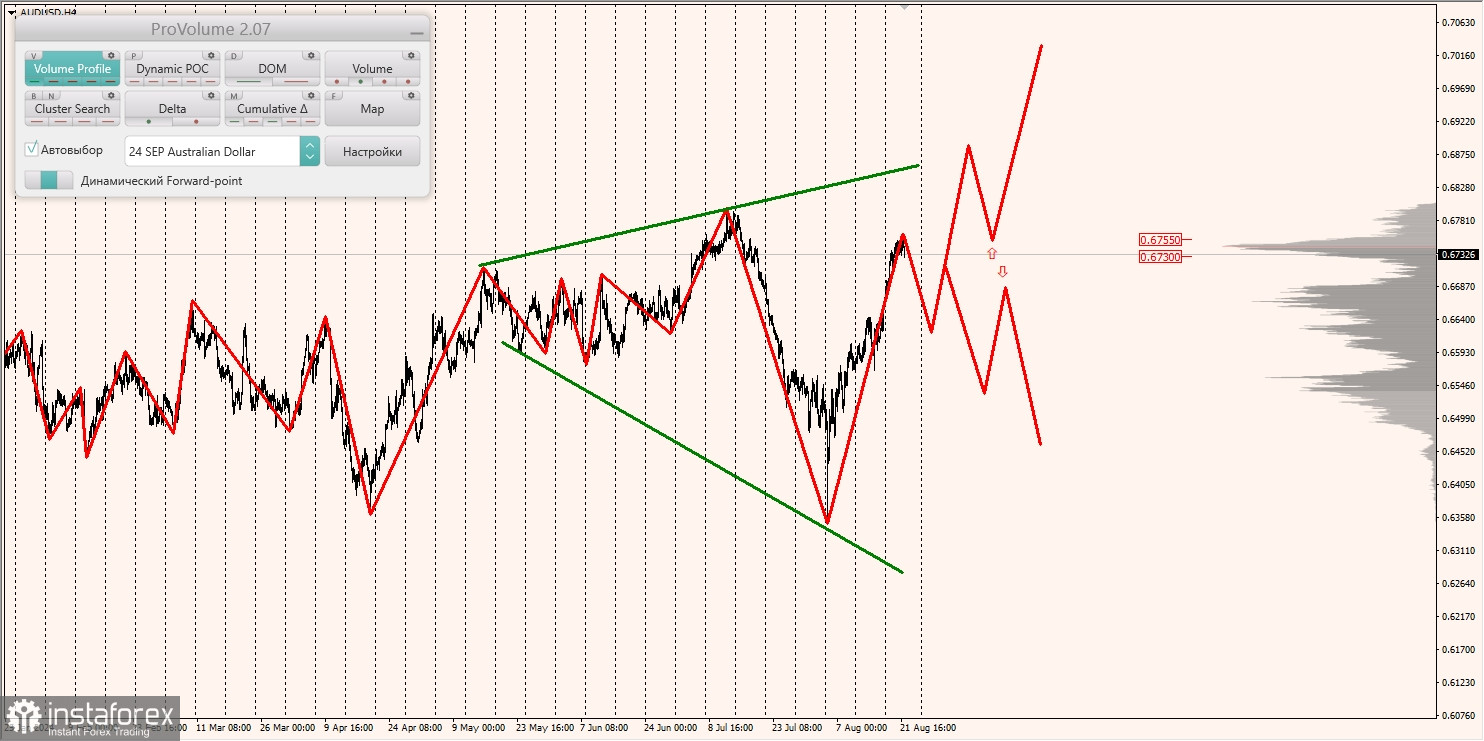
Task: Click the M hotkey badge on Cumulative Δ
Action: (234, 96)
